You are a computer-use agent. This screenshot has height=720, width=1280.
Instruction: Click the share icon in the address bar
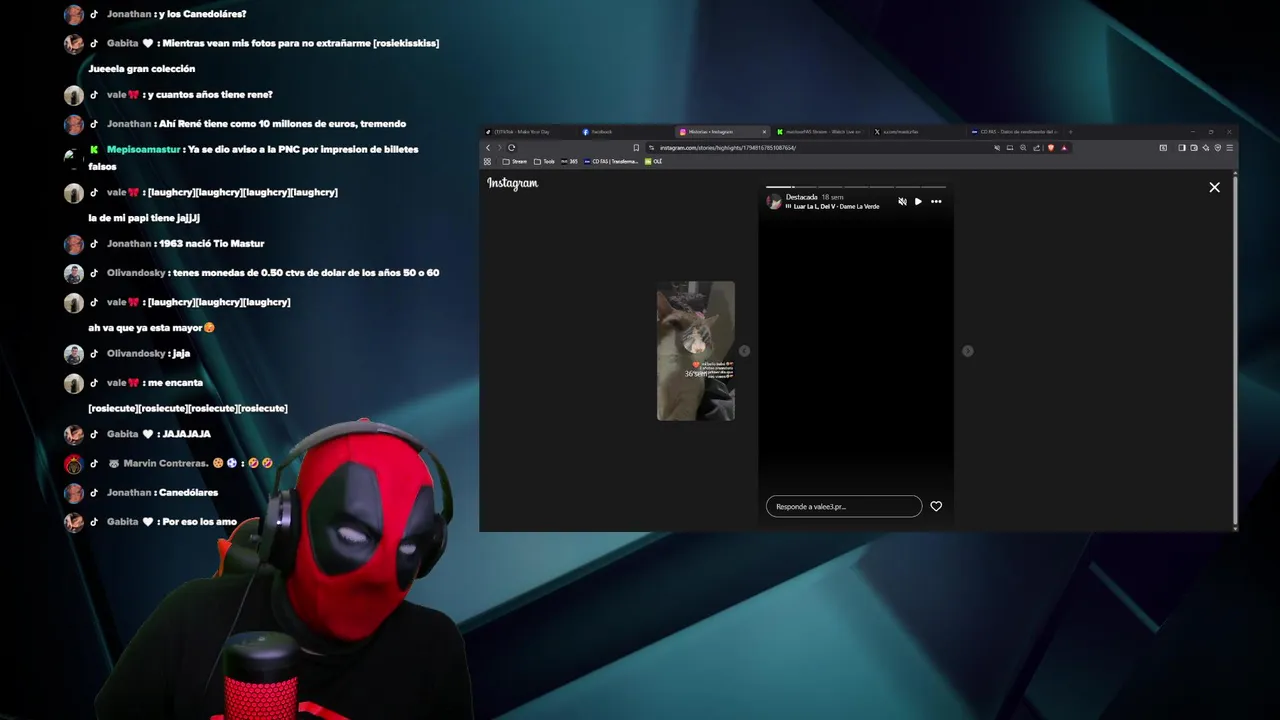tap(1036, 148)
